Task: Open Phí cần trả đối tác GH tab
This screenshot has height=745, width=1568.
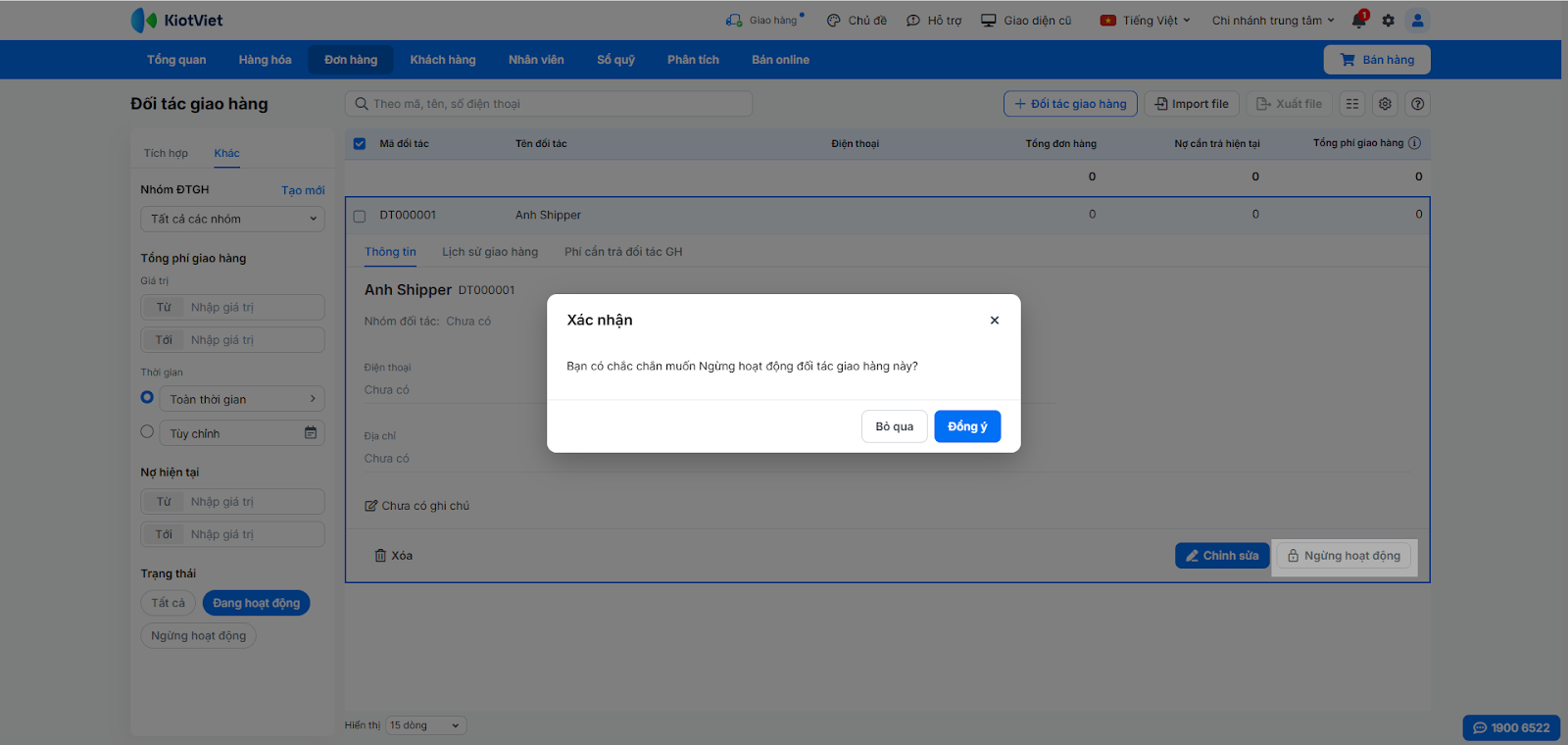Action: (623, 252)
